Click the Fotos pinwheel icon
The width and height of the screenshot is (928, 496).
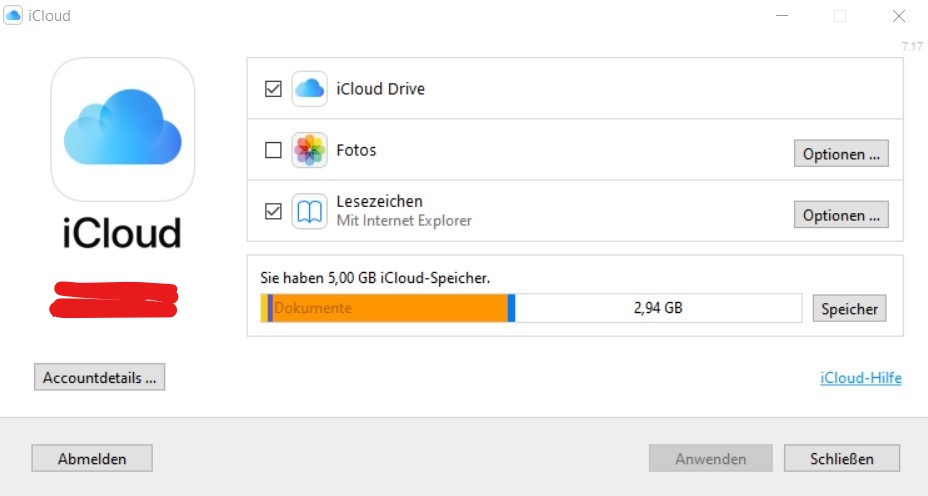(x=309, y=151)
